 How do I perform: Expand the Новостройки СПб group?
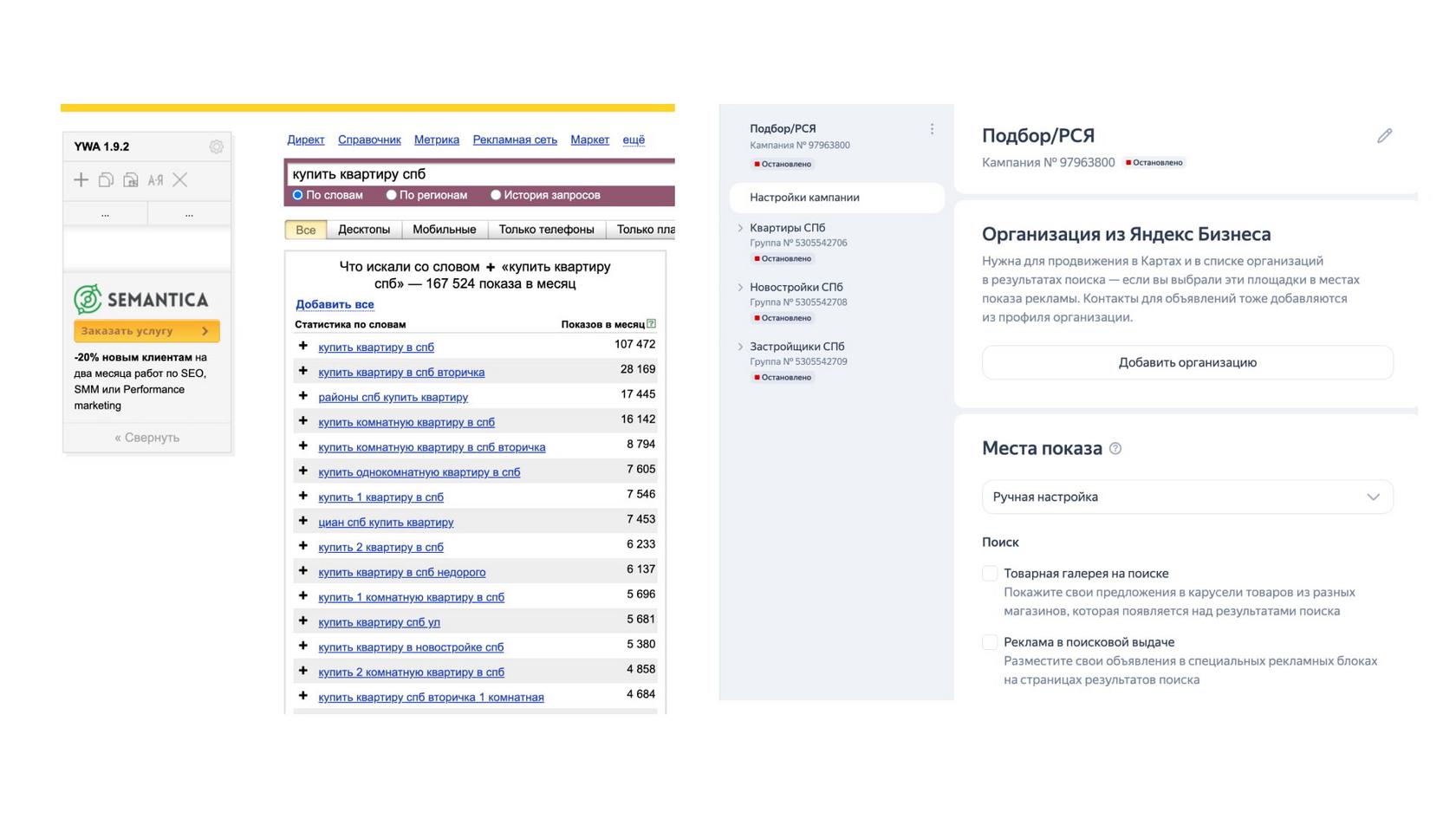pyautogui.click(x=740, y=287)
